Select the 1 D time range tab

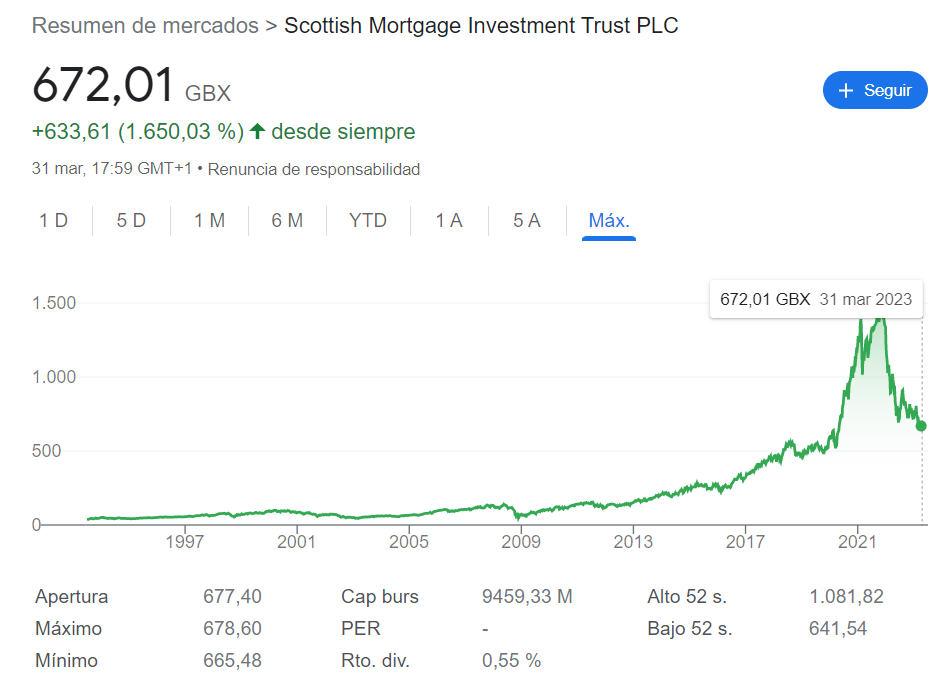54,220
